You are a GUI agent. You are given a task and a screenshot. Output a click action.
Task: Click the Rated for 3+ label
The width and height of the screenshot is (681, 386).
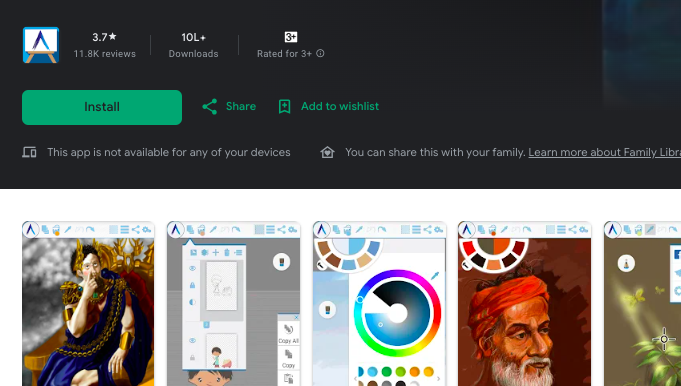(284, 54)
